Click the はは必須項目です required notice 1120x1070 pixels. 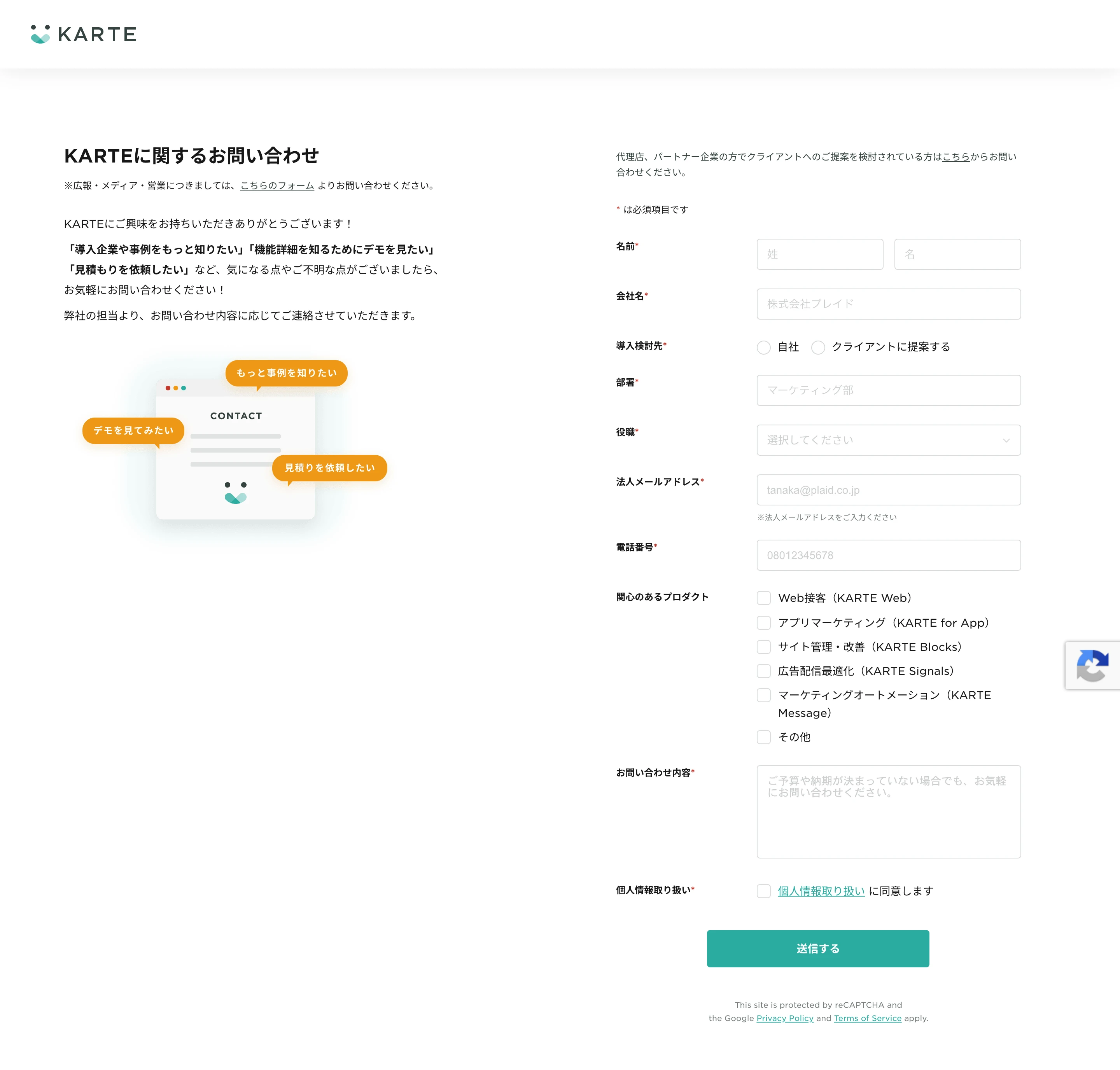(x=652, y=209)
